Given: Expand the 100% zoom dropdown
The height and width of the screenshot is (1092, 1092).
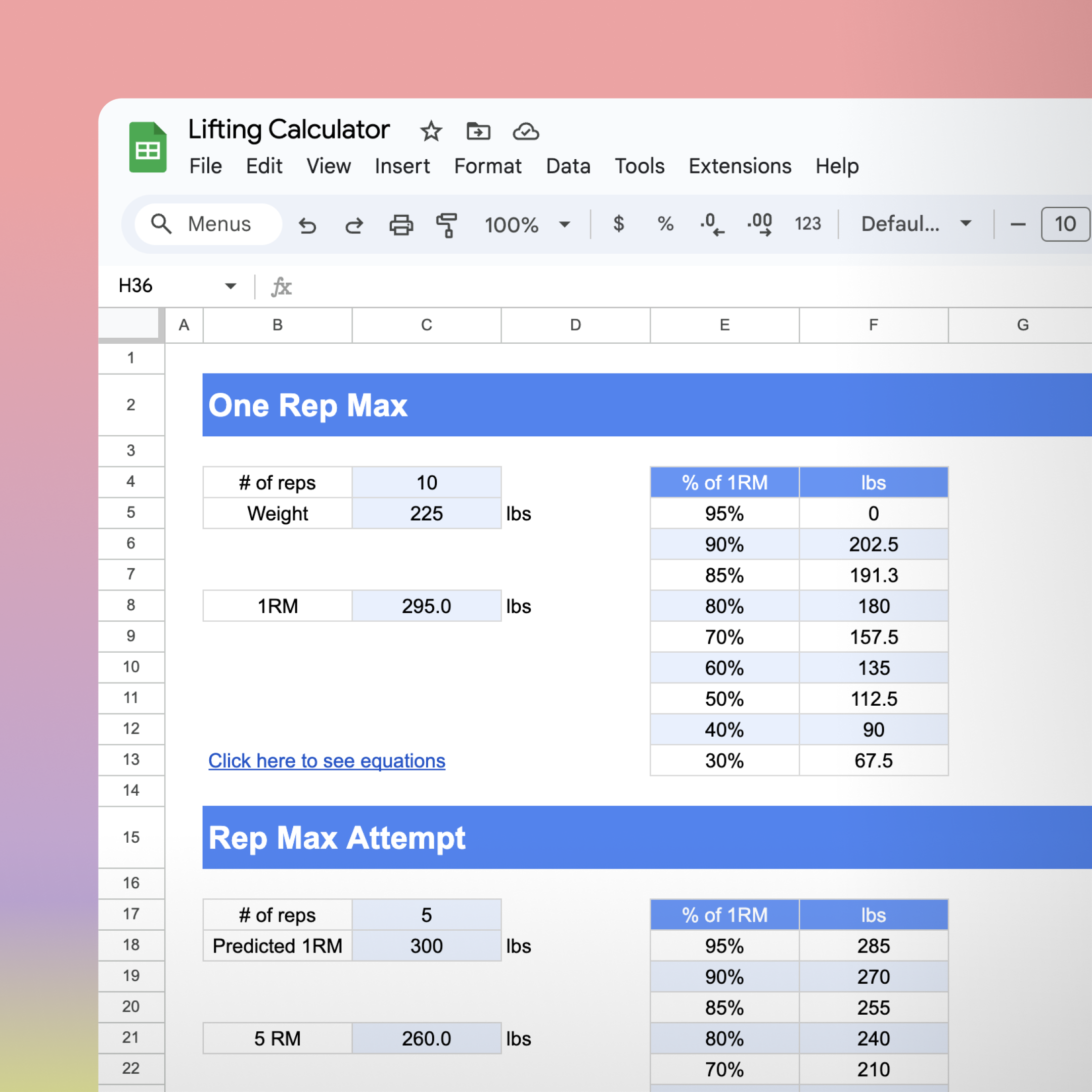Looking at the screenshot, I should pyautogui.click(x=564, y=224).
